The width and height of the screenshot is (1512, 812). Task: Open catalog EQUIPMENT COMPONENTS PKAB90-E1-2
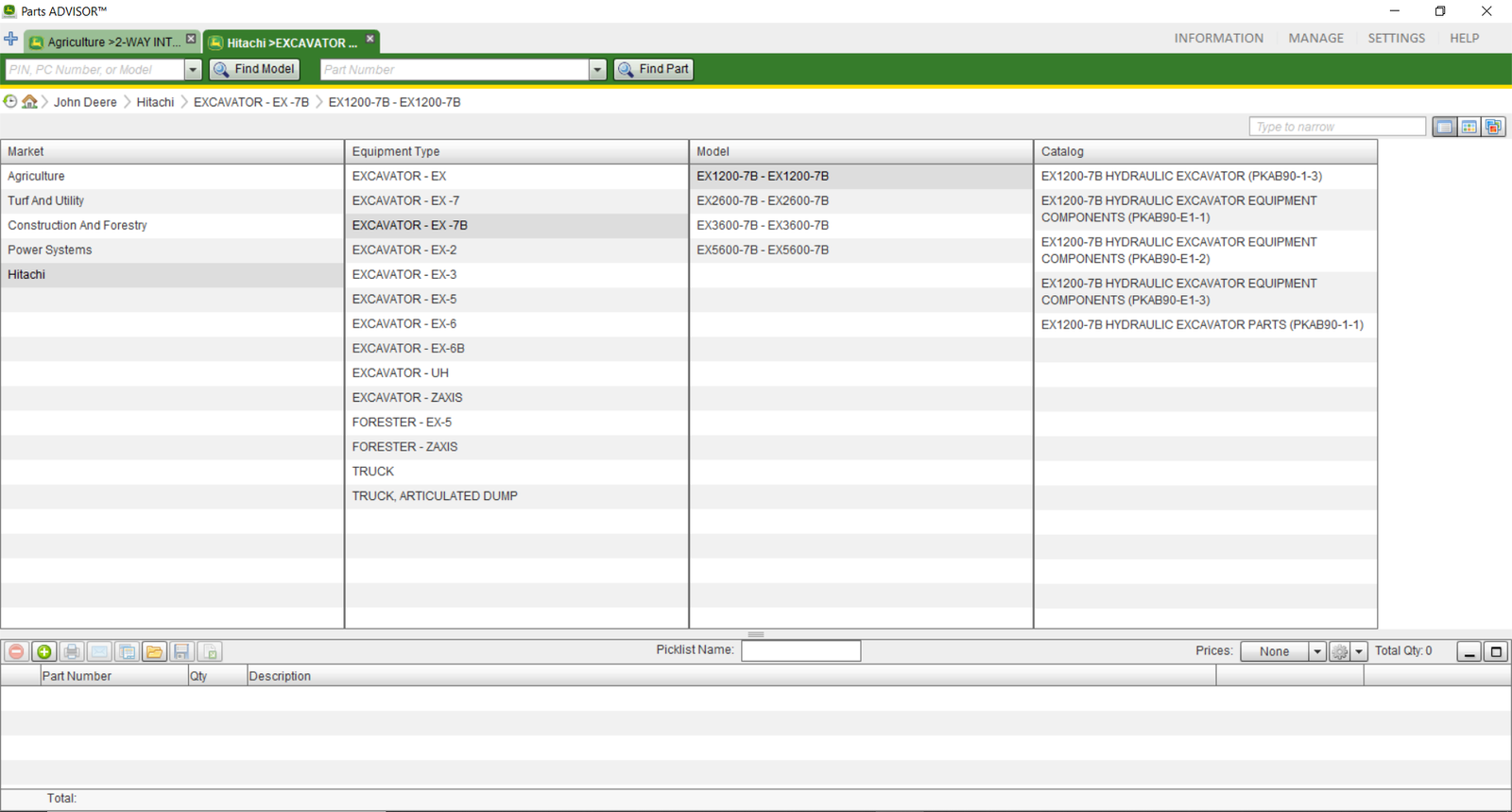[1206, 251]
